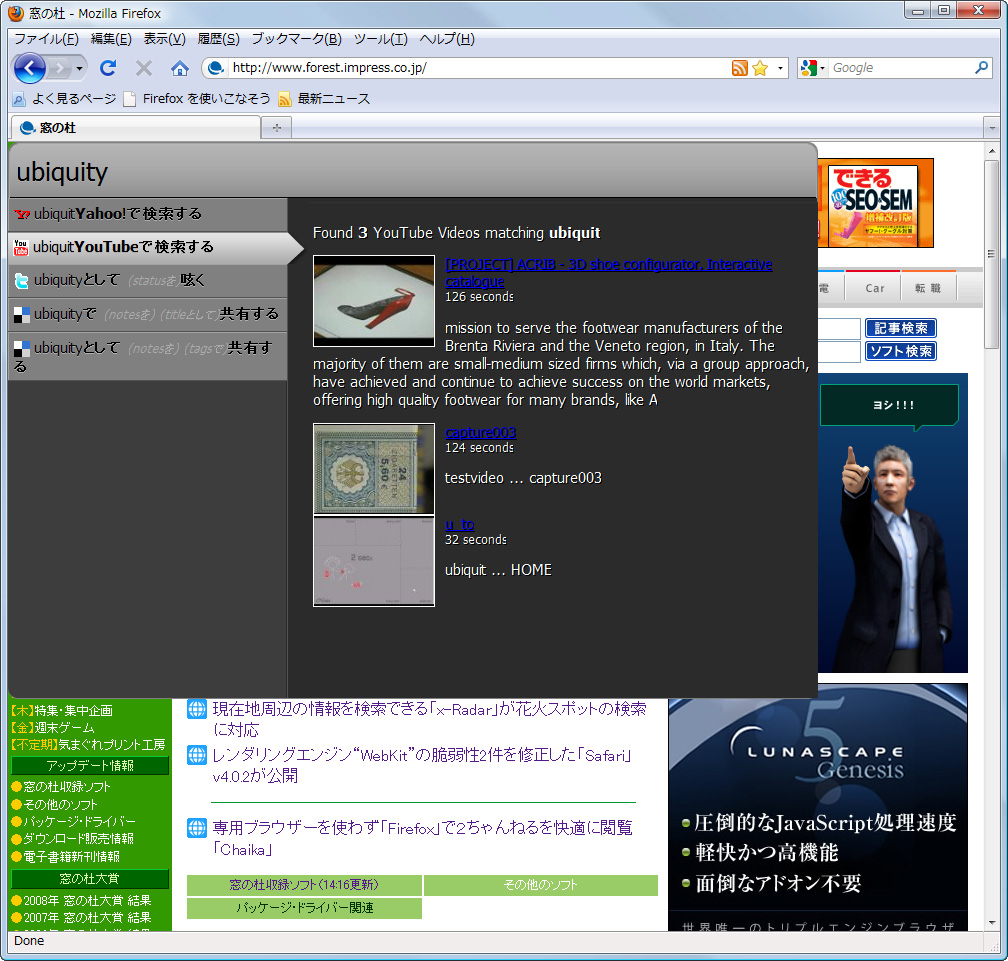Click the ACRIB shoe video thumbnail

point(373,301)
